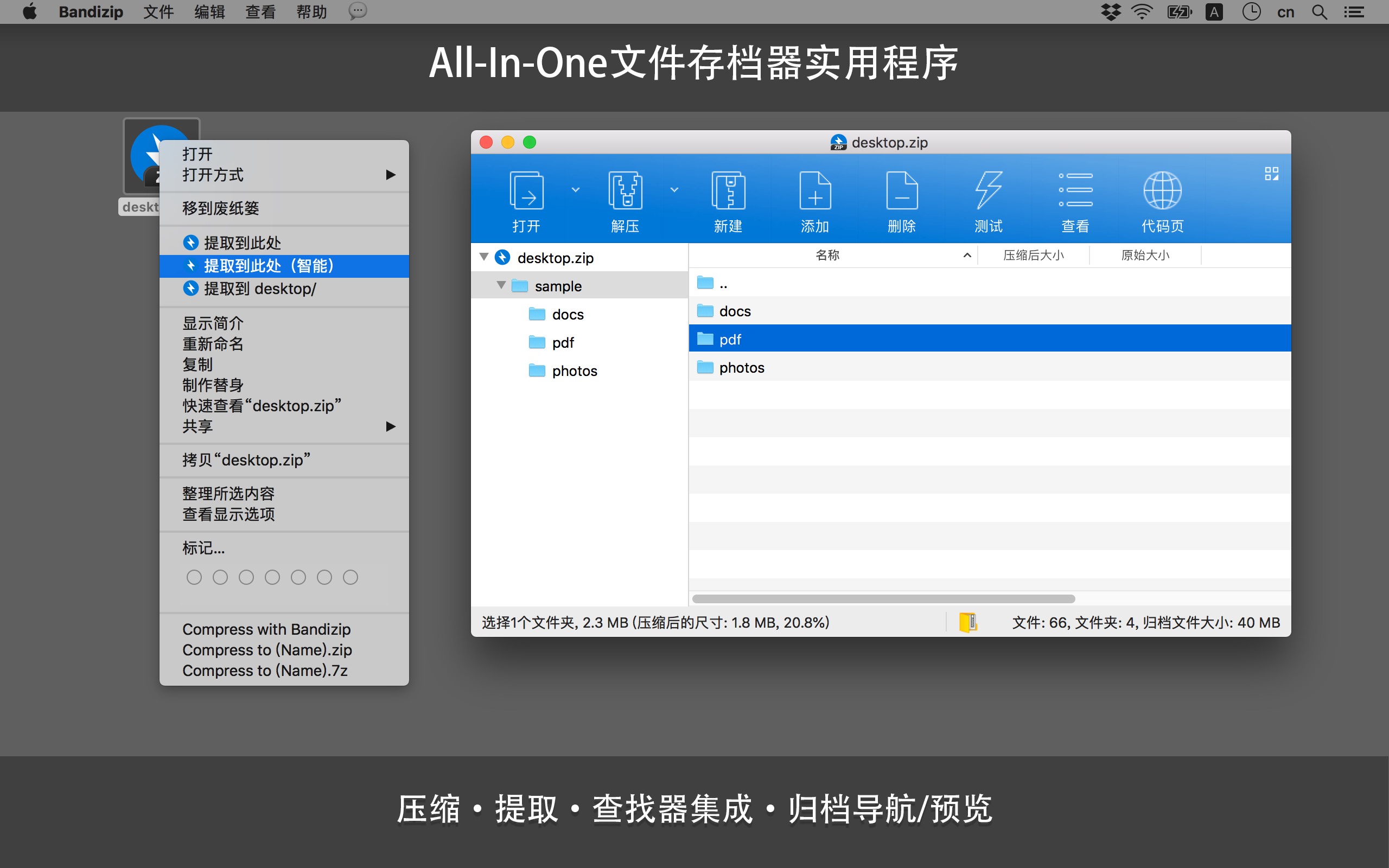
Task: Click Compress to (Name).7z entry
Action: tap(265, 671)
